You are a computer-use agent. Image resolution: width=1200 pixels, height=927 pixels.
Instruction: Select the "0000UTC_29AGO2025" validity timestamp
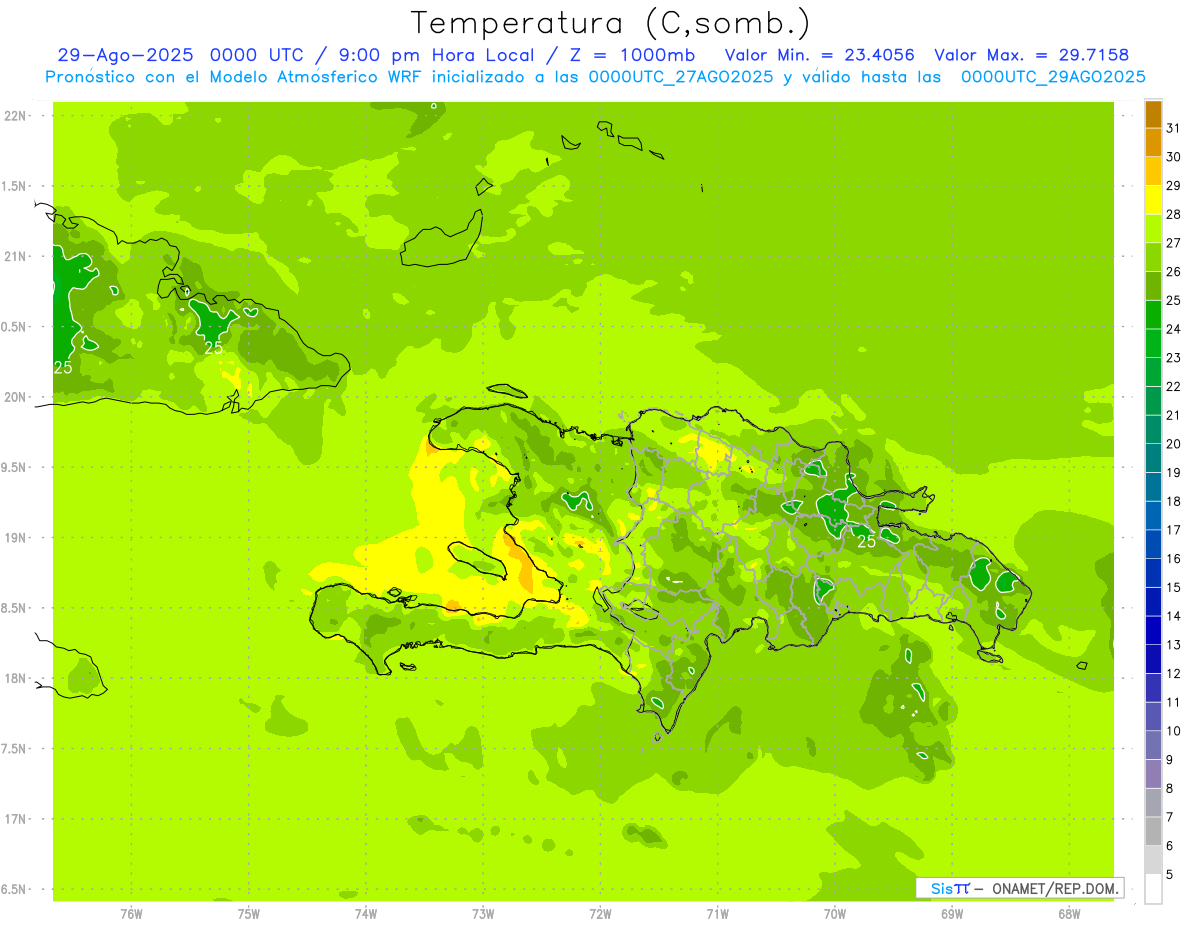pyautogui.click(x=1053, y=77)
